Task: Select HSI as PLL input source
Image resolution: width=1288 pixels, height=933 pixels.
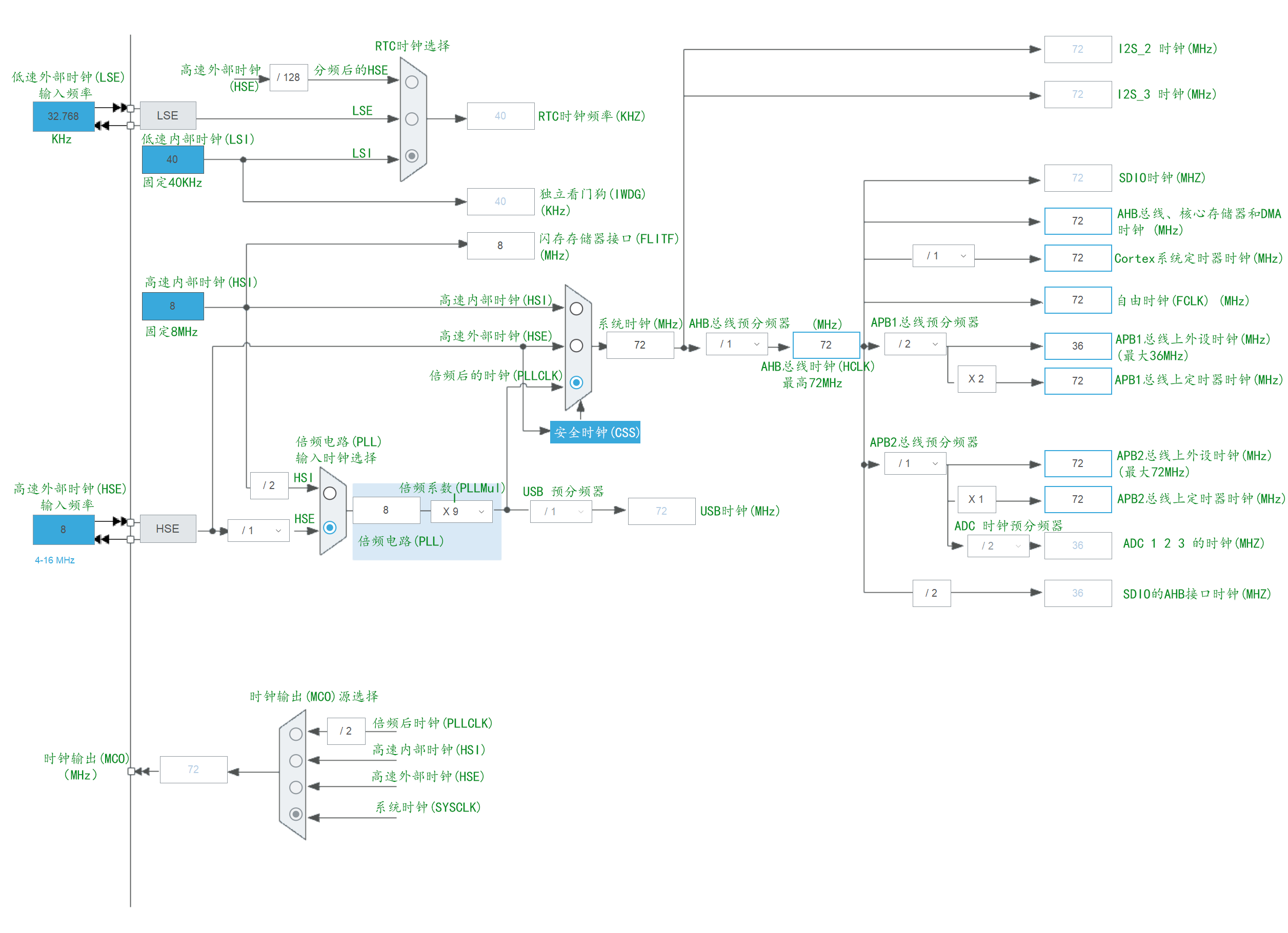Action: coord(329,494)
